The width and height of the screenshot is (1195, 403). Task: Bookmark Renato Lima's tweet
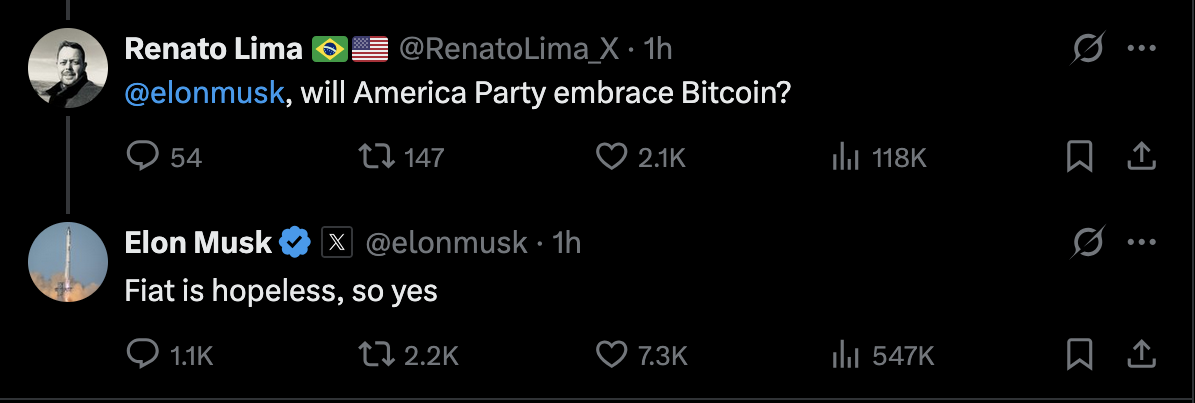(x=1078, y=158)
